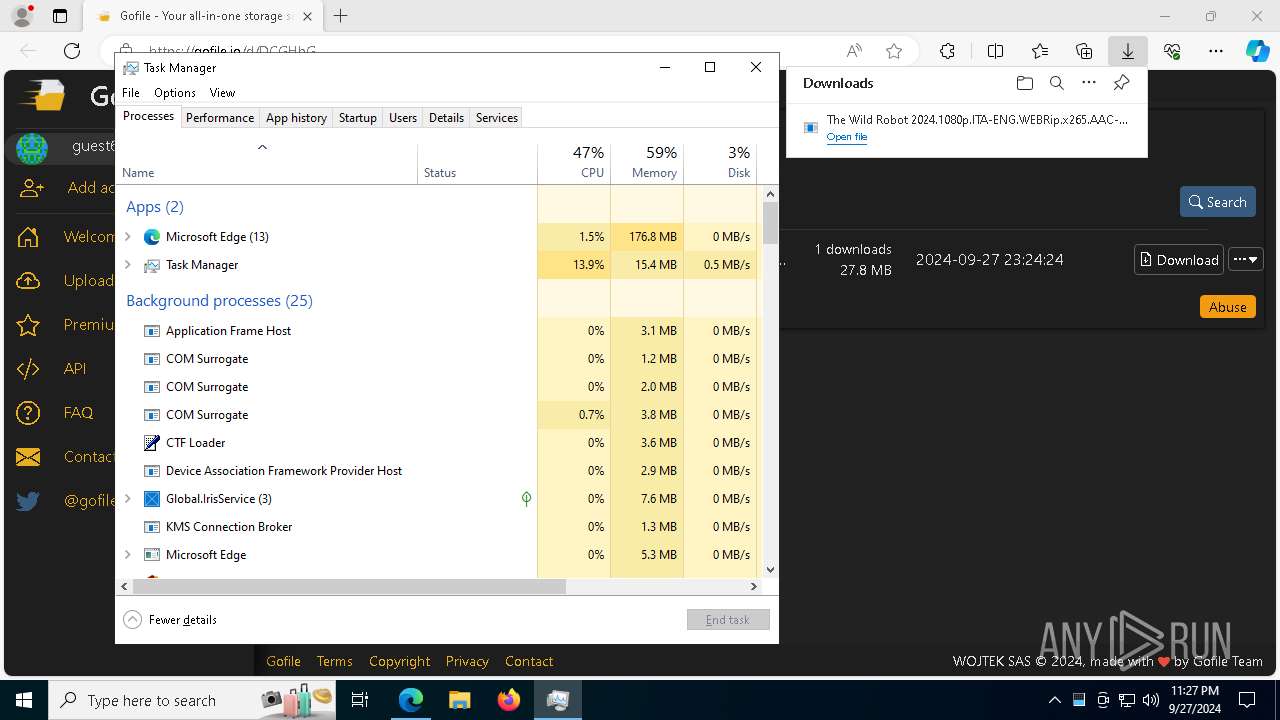Open Gofile Premium star icon
The height and width of the screenshot is (720, 1280).
point(28,325)
